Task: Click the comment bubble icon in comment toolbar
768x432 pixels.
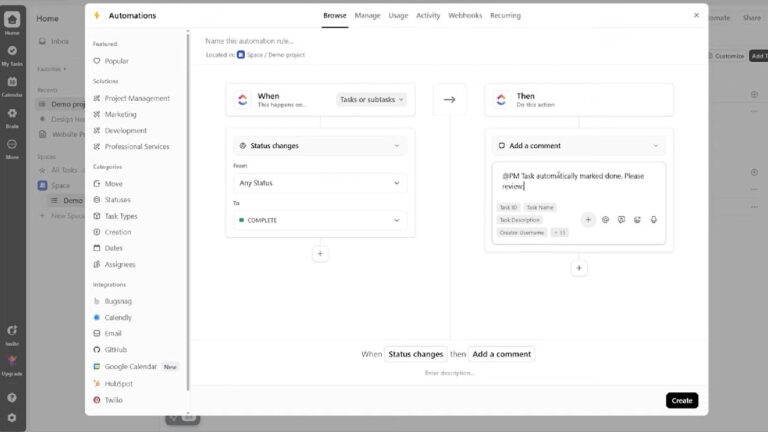Action: pyautogui.click(x=621, y=220)
